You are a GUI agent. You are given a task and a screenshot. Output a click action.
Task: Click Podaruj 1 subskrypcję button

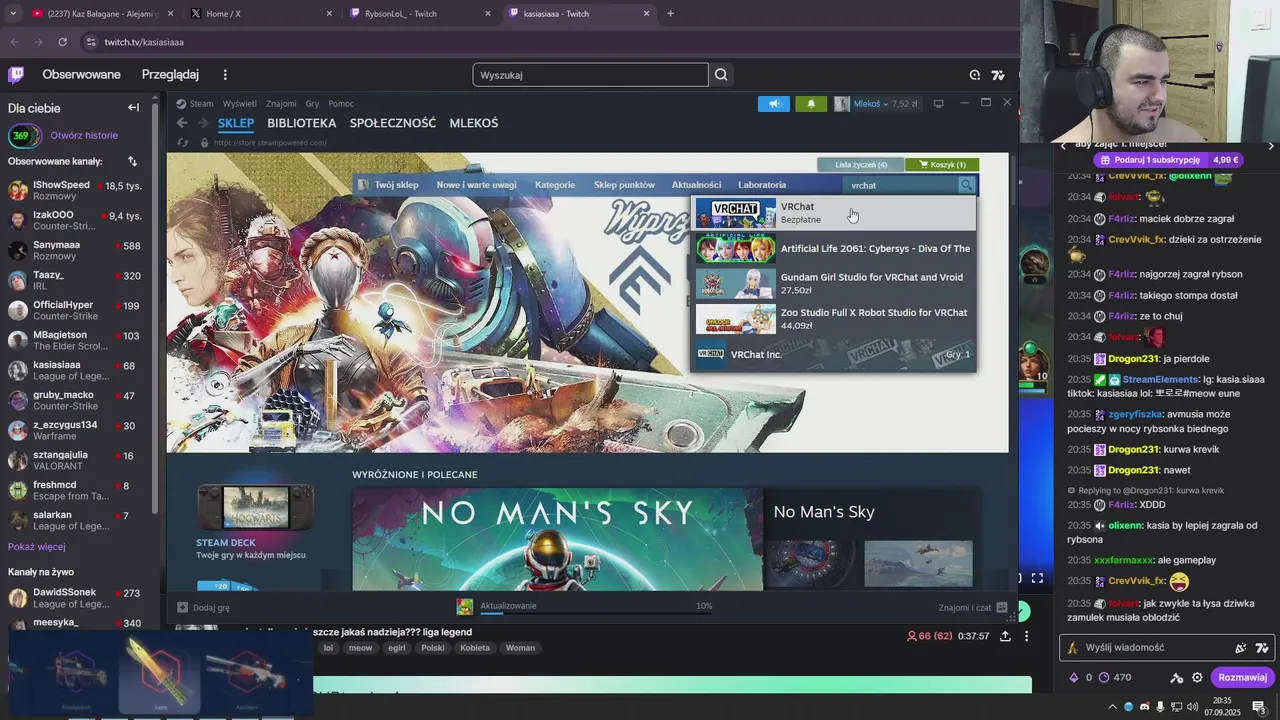(x=1169, y=160)
